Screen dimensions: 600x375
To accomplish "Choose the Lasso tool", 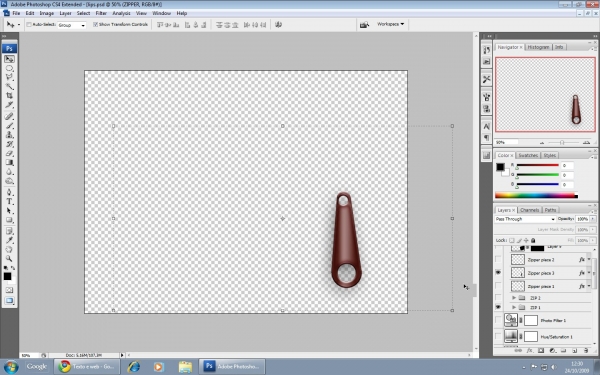I will (10, 78).
